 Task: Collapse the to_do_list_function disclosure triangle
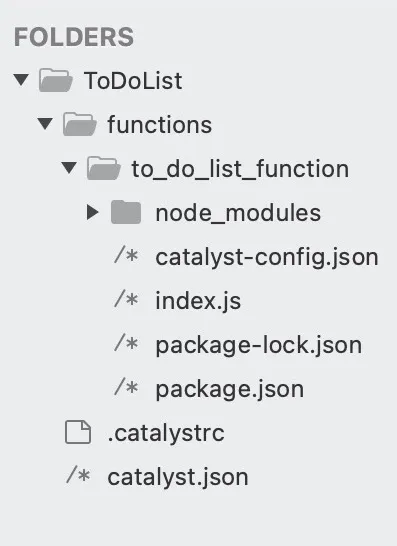[x=69, y=168]
